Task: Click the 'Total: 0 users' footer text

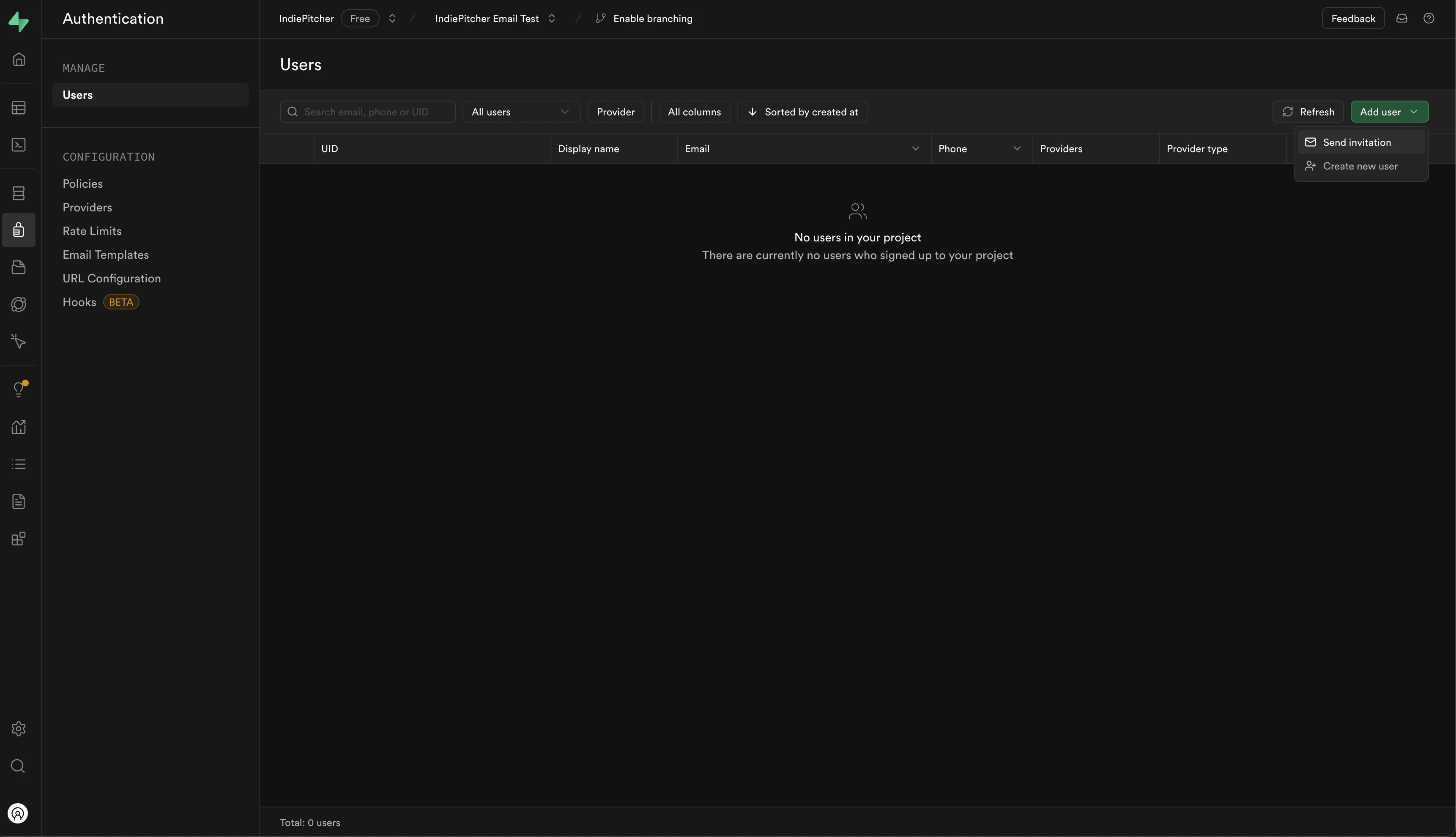Action: tap(310, 822)
